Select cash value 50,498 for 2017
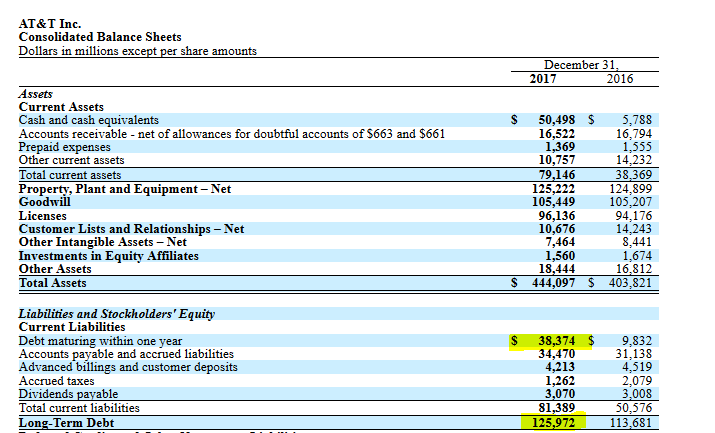The width and height of the screenshot is (715, 433). 556,120
